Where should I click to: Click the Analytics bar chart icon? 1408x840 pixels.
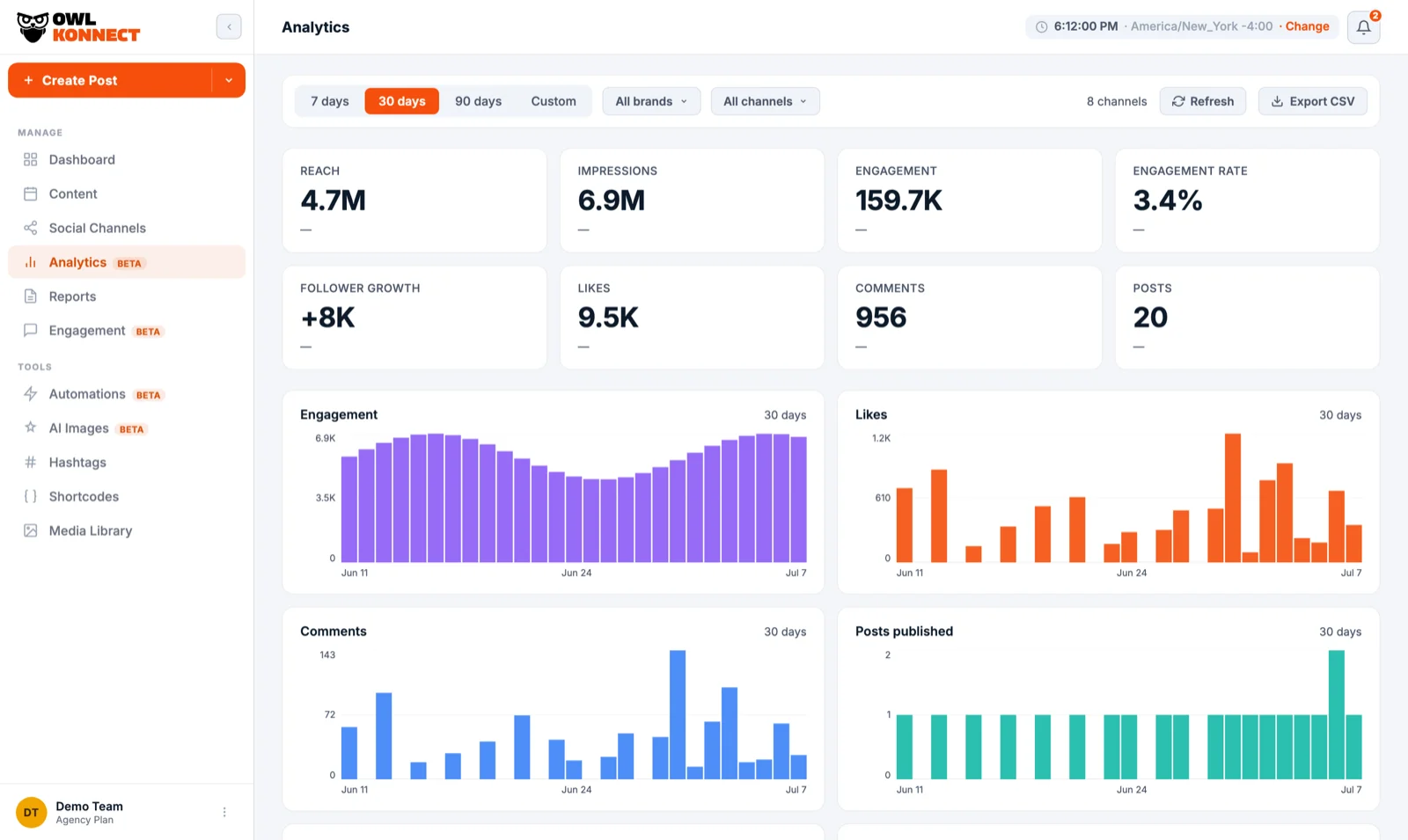click(x=31, y=262)
